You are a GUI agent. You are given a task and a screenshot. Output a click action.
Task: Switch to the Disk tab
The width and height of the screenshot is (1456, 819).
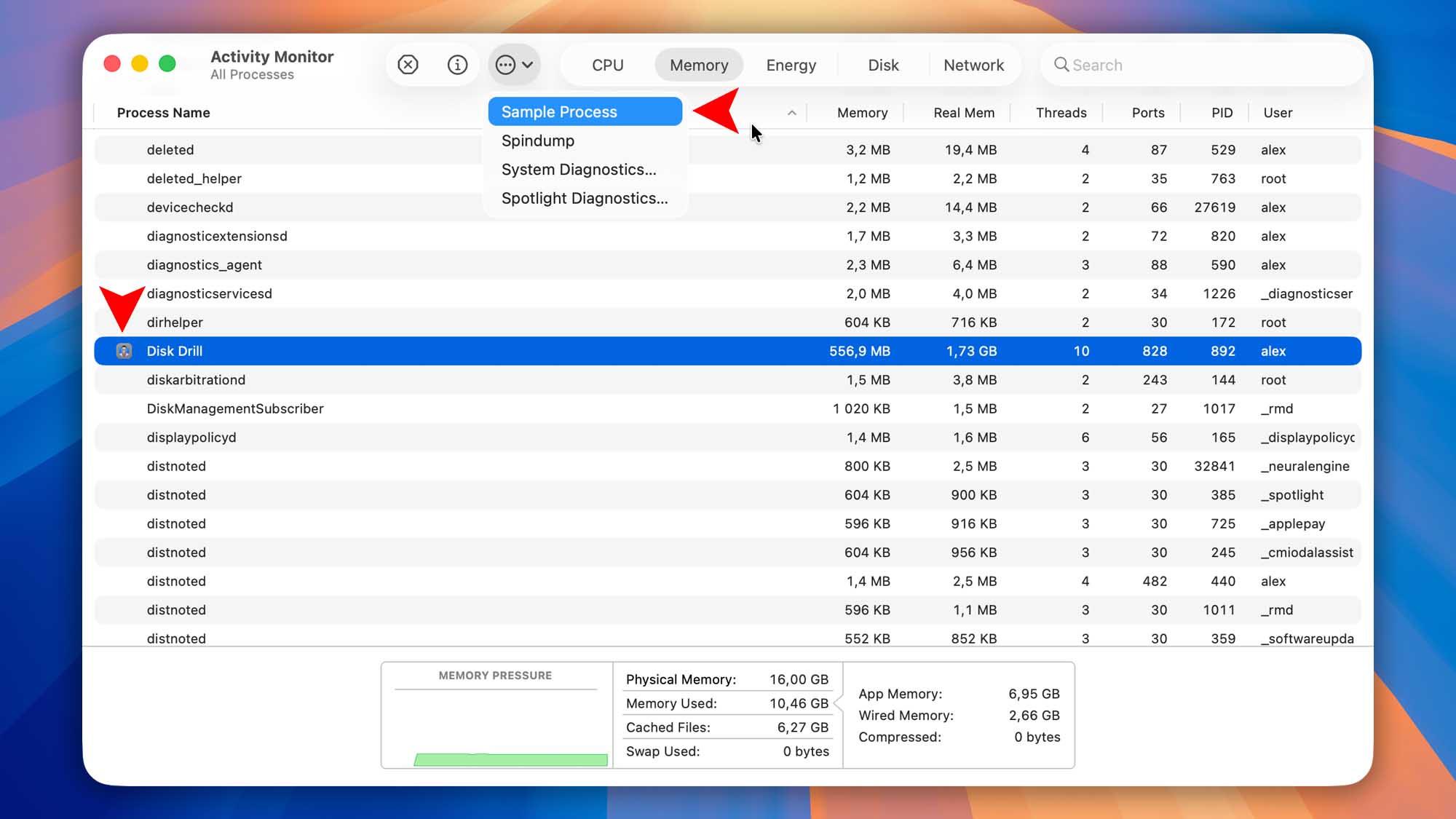pyautogui.click(x=883, y=65)
